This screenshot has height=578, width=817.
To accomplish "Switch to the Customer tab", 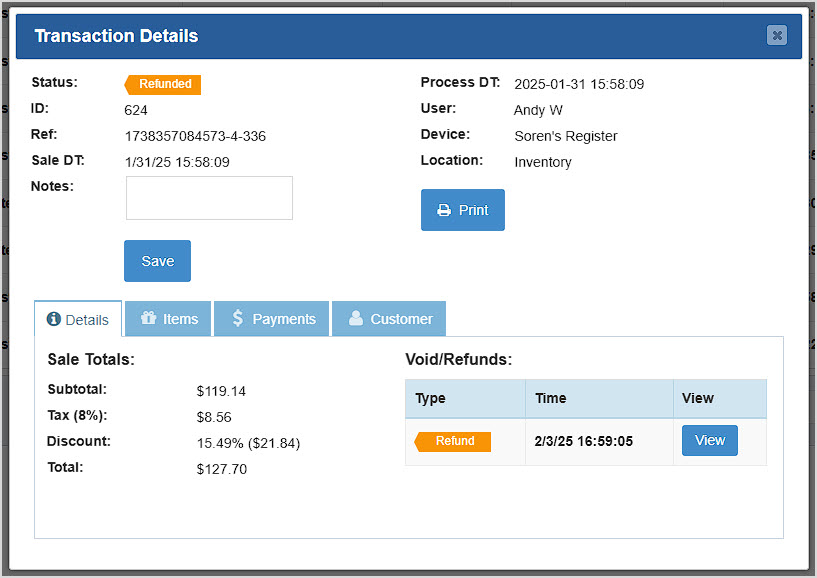I will point(389,318).
